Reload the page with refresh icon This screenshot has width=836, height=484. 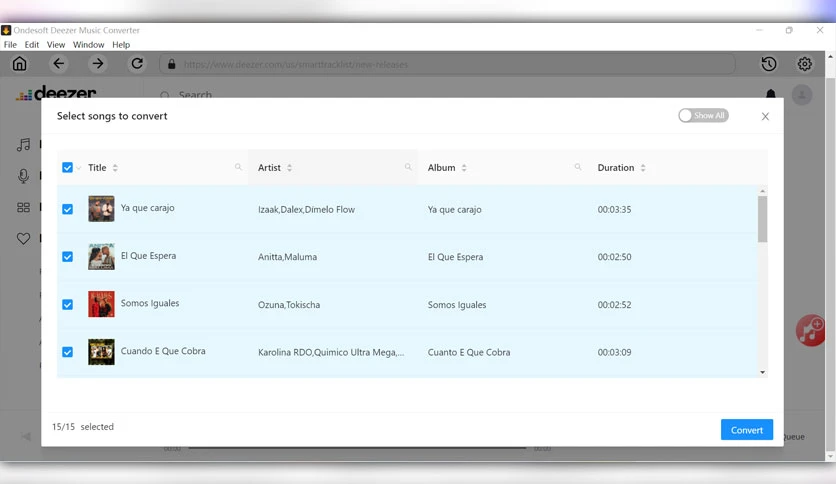pos(137,64)
